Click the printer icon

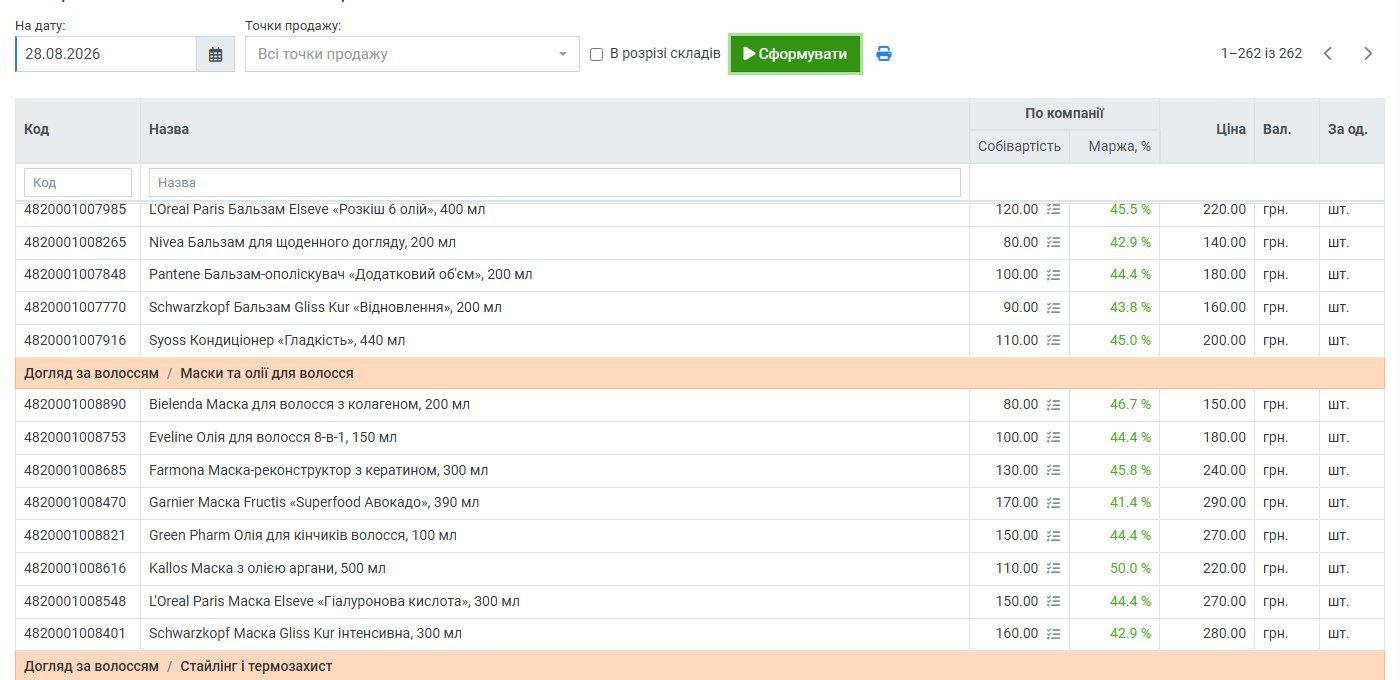click(x=884, y=54)
